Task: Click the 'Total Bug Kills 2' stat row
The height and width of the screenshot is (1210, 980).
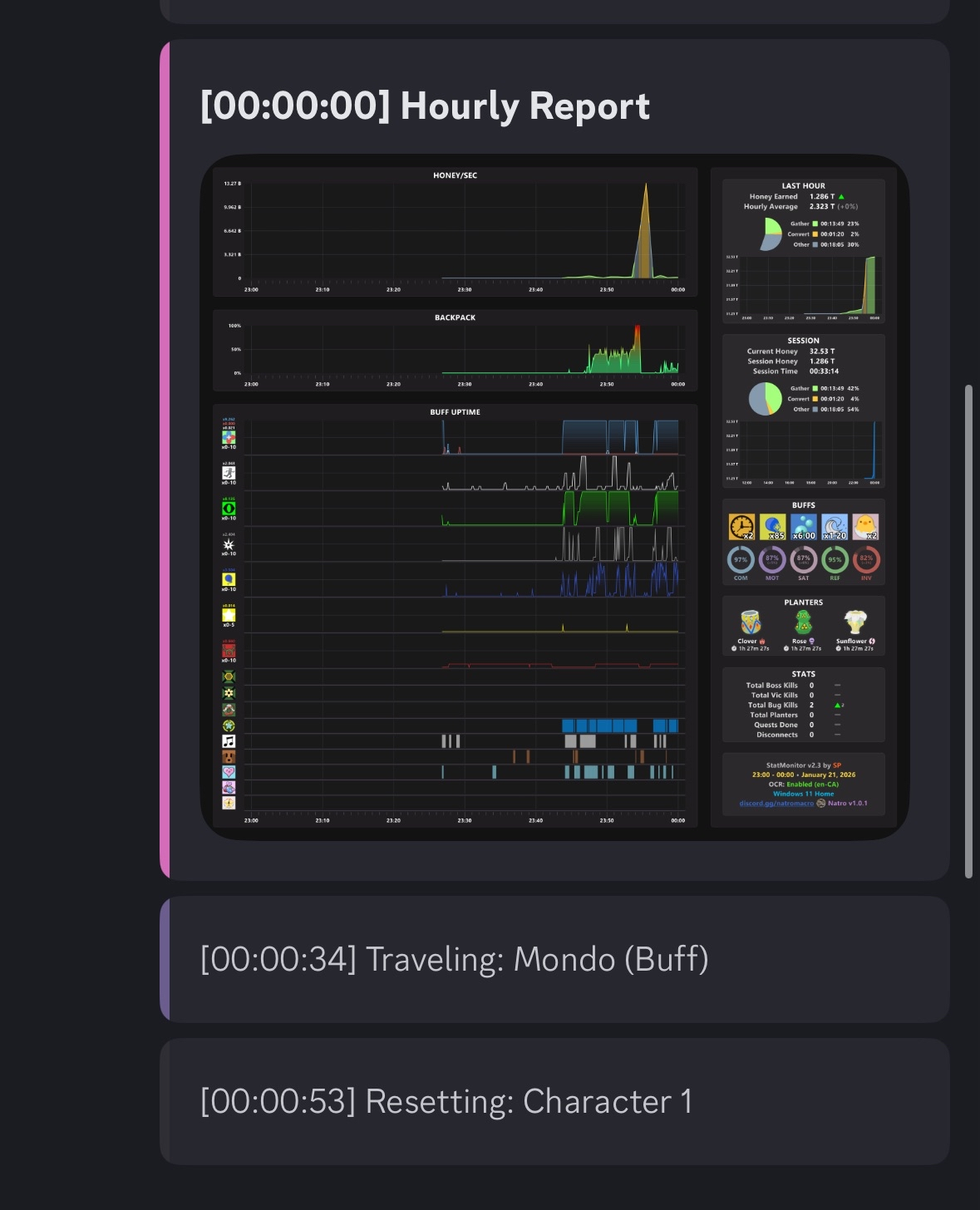Action: 795,706
